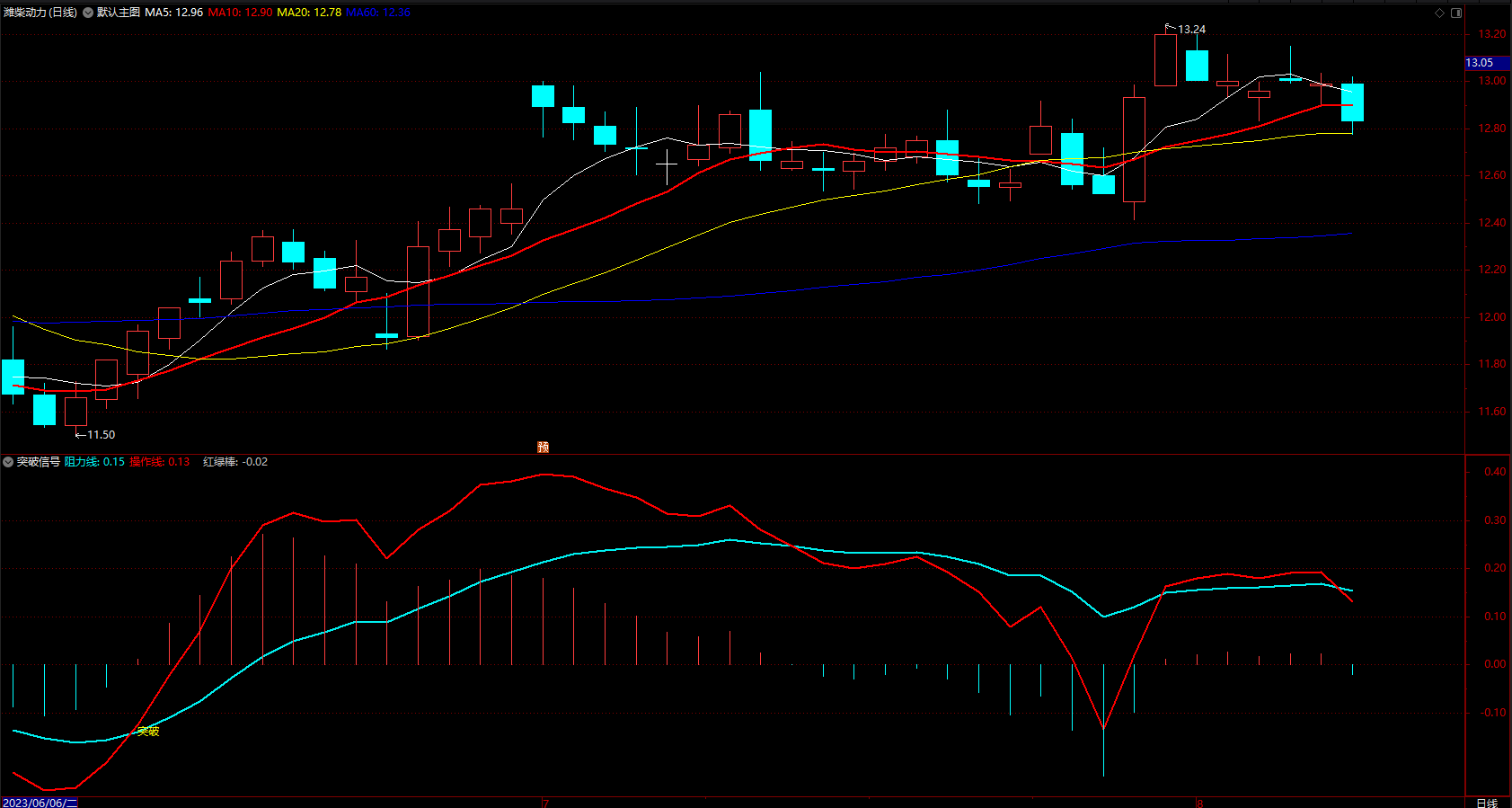Expand the 突破信号 indicator dropdown arrow
The height and width of the screenshot is (808, 1512).
click(x=8, y=462)
